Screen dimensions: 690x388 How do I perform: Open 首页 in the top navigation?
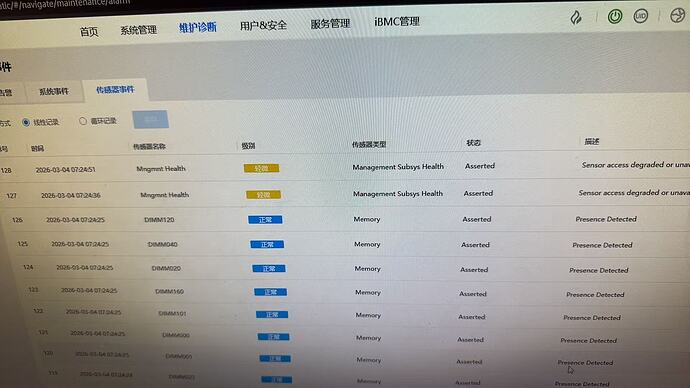pos(89,32)
